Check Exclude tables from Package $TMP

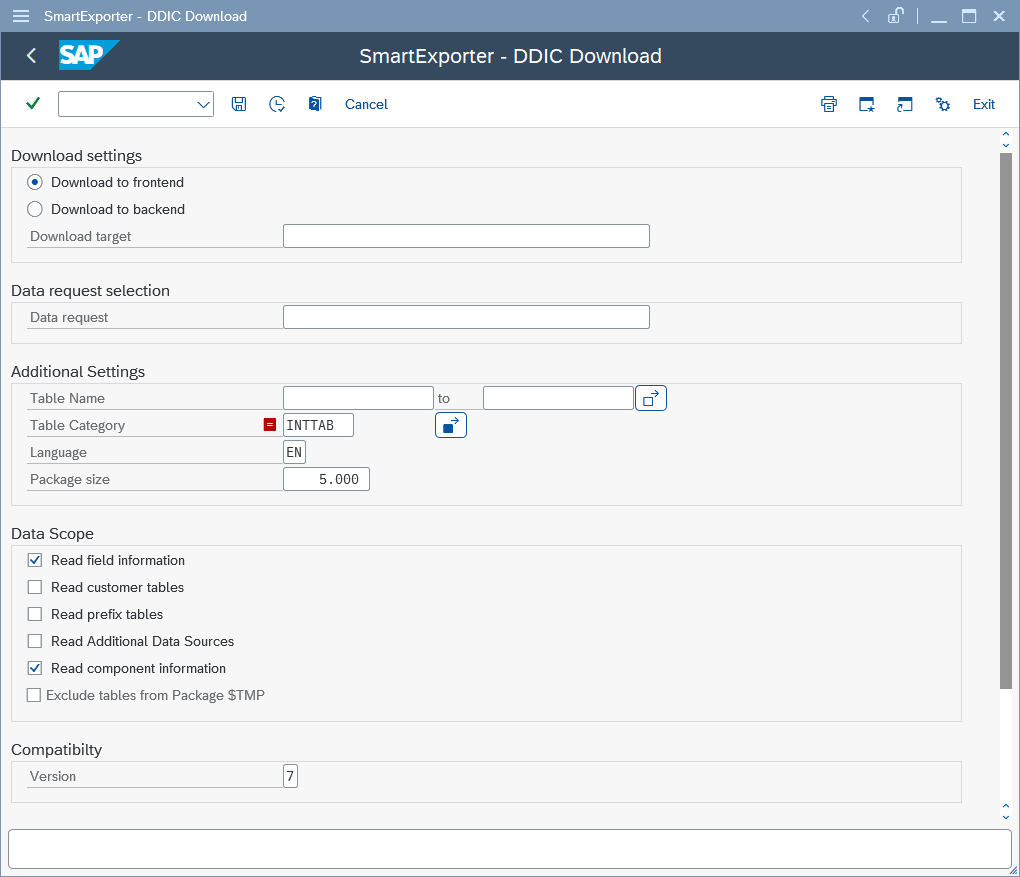point(34,695)
